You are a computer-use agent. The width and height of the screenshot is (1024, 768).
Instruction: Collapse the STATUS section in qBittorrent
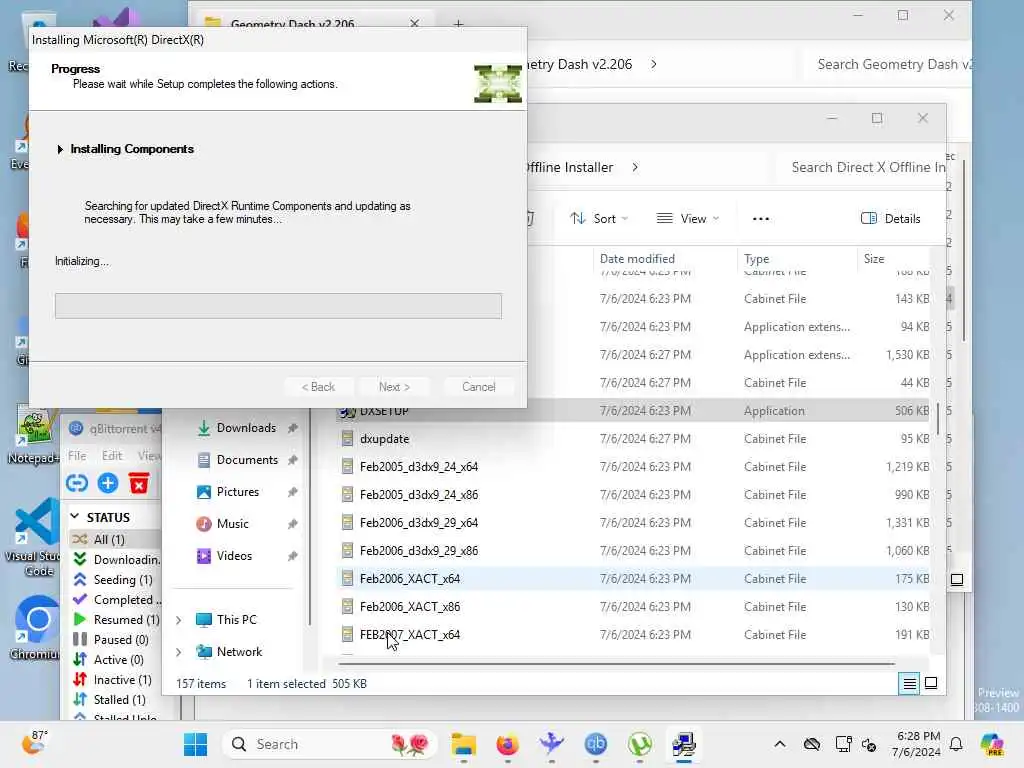[75, 517]
